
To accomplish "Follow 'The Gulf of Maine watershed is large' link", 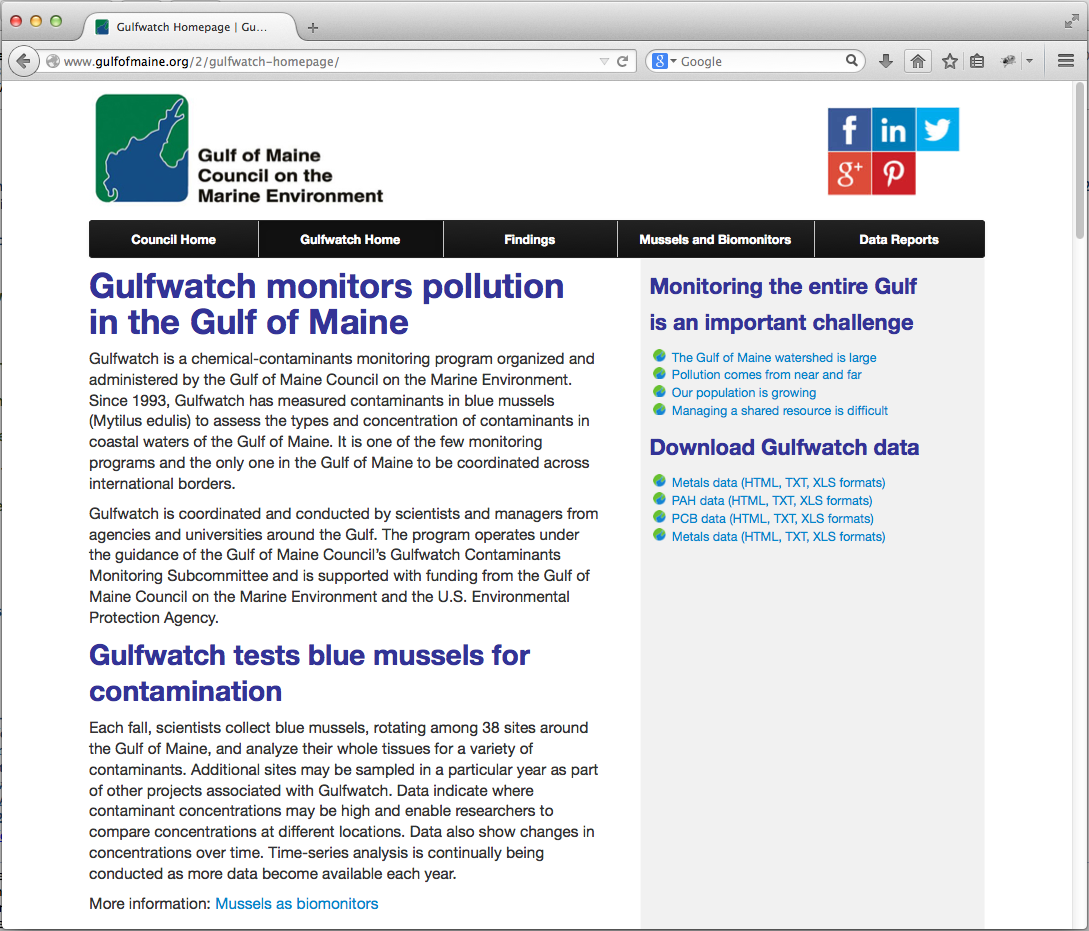I will (x=774, y=358).
